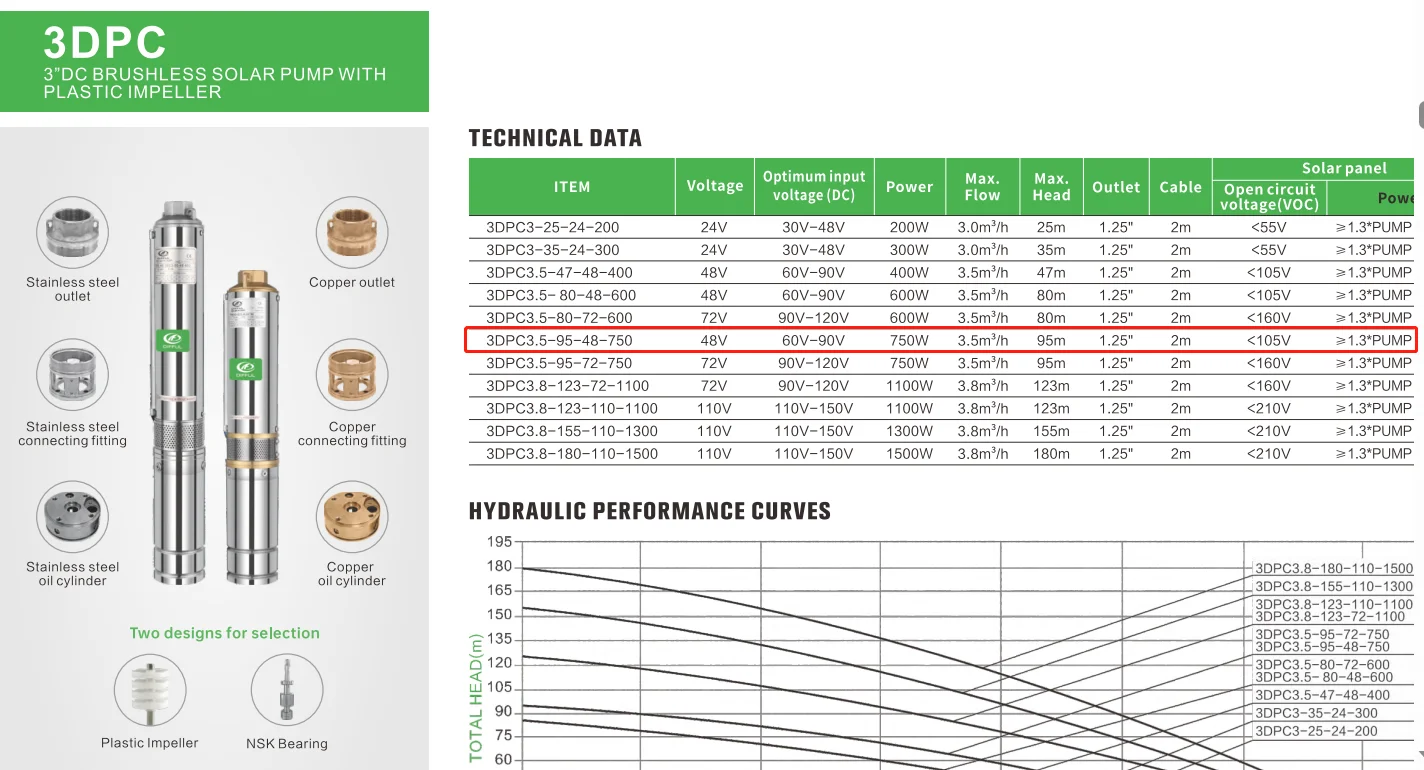Click the 3DPC3.5-47-48-400 curve legend label
Screen dimensions: 1424x770
coord(1322,695)
